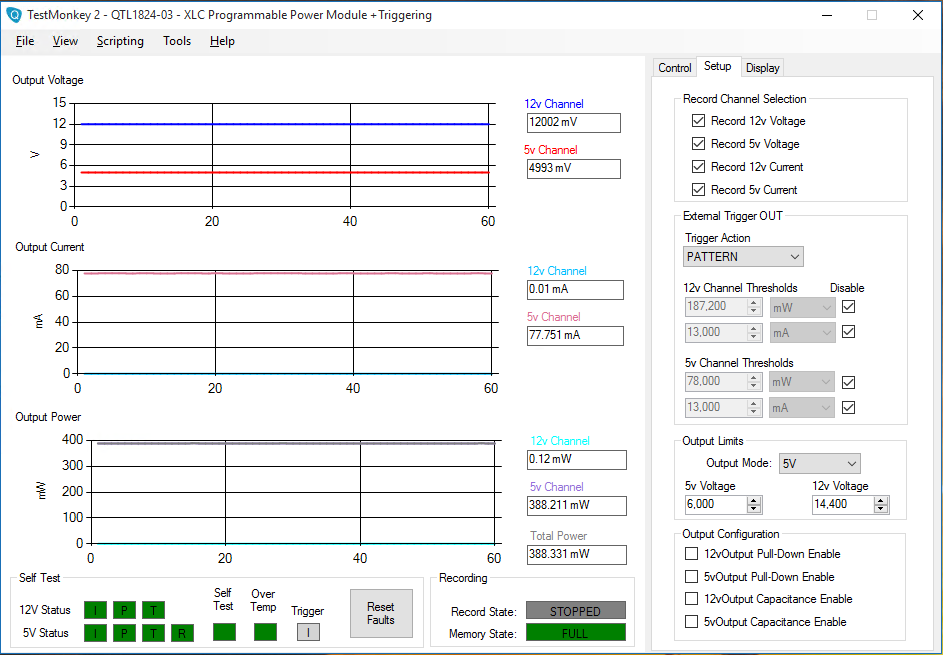Click the 5V Status R indicator
The width and height of the screenshot is (943, 655).
[182, 633]
